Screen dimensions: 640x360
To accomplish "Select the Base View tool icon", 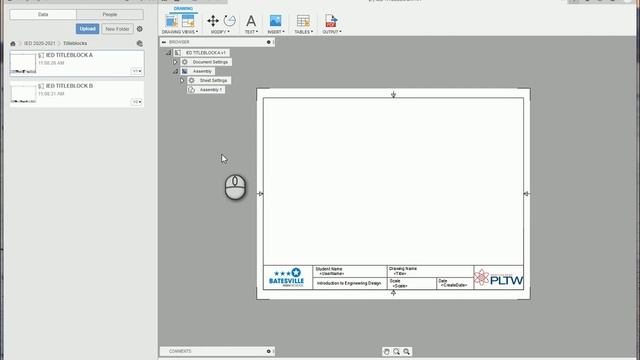I will (x=171, y=21).
